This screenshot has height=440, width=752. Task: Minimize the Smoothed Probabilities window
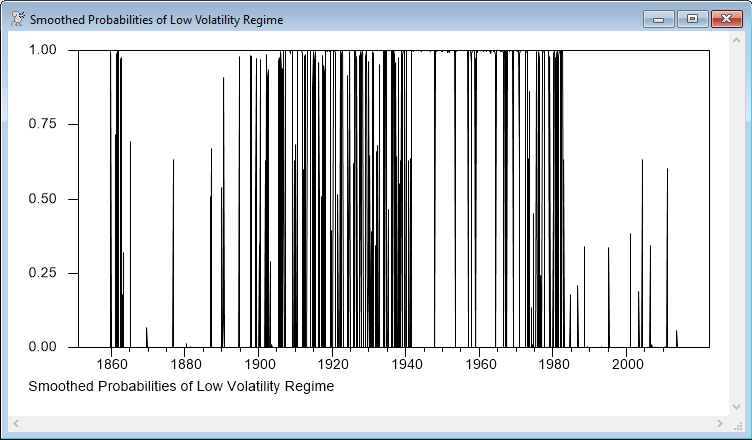[659, 19]
